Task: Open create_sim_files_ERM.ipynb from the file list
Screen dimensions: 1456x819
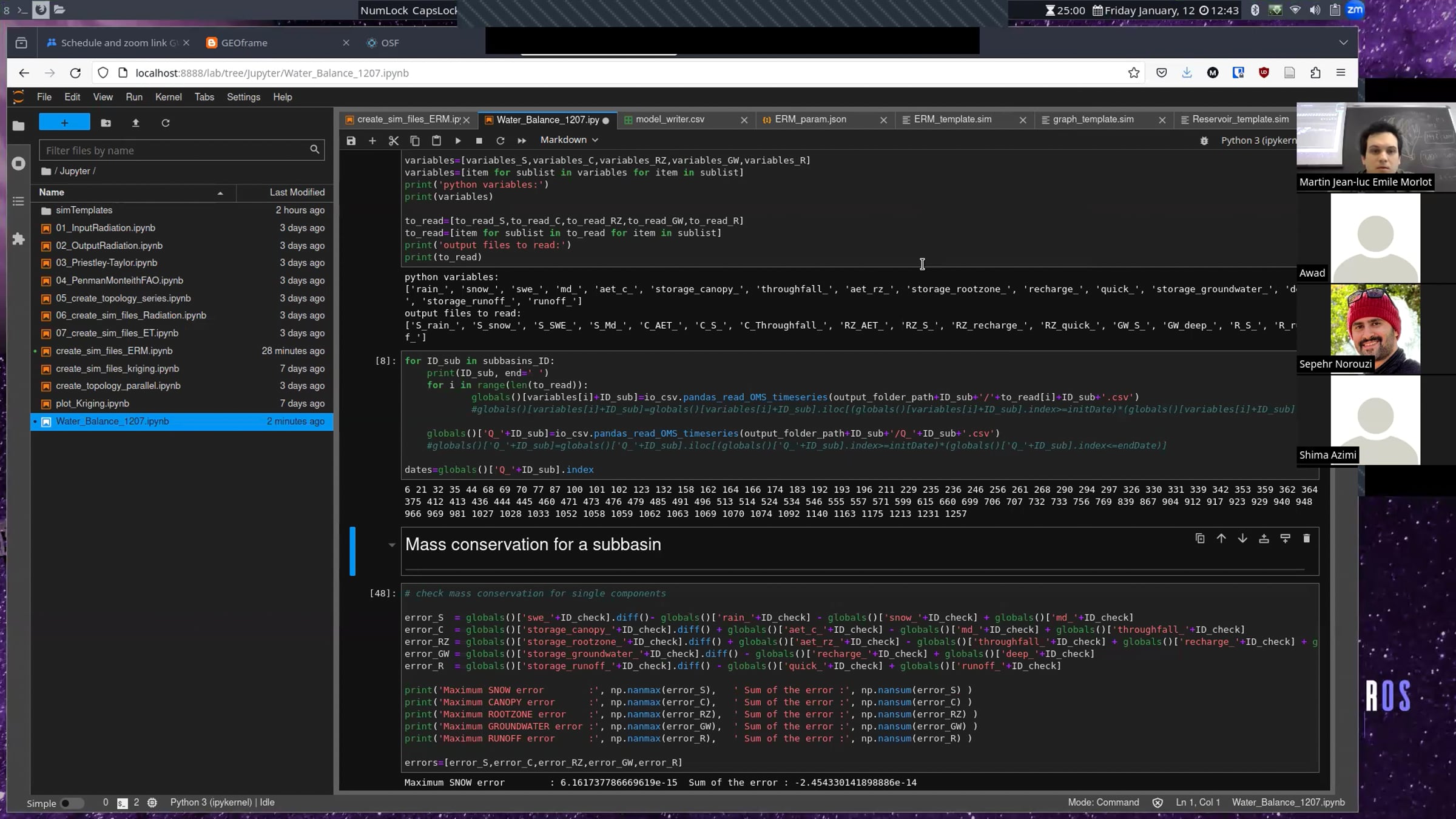Action: point(114,351)
